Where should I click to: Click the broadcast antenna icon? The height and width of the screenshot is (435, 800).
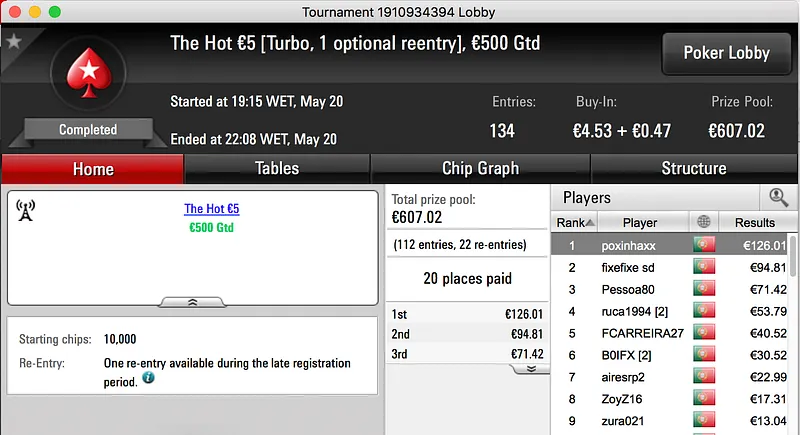(x=27, y=211)
